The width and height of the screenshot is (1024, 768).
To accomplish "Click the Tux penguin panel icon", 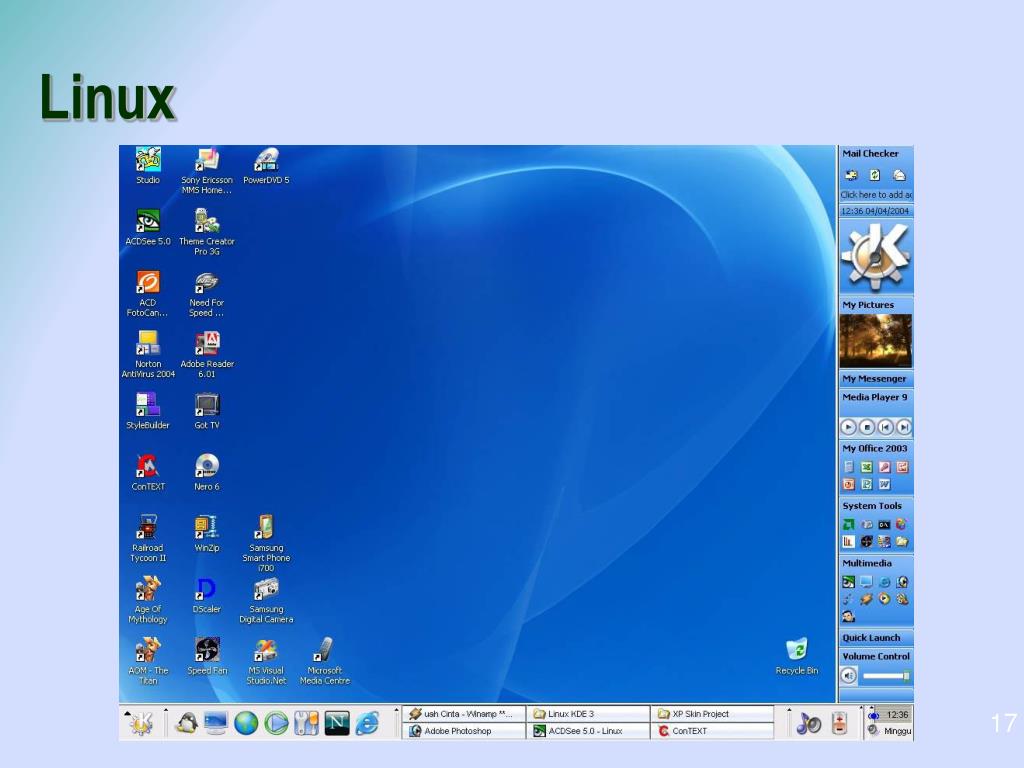I will click(187, 723).
